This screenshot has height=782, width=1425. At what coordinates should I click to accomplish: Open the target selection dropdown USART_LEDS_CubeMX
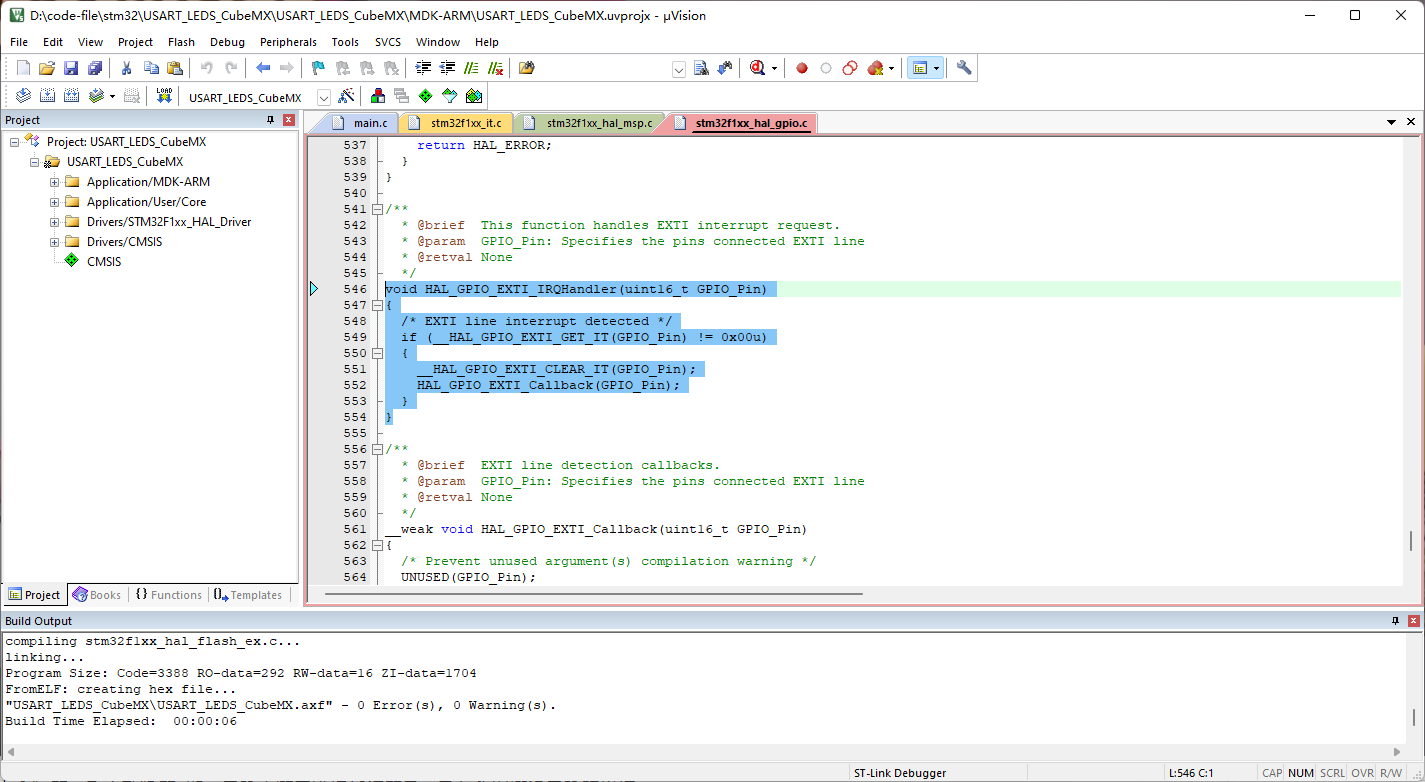click(324, 98)
